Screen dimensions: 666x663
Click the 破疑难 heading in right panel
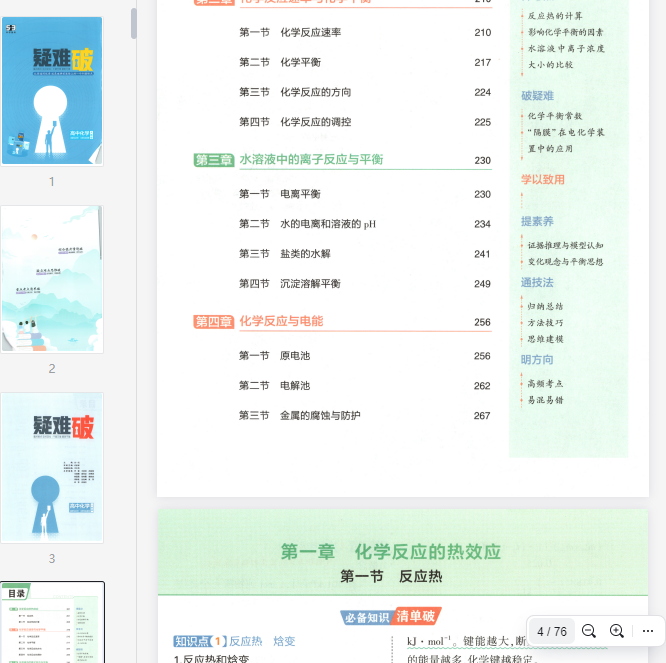pyautogui.click(x=537, y=96)
